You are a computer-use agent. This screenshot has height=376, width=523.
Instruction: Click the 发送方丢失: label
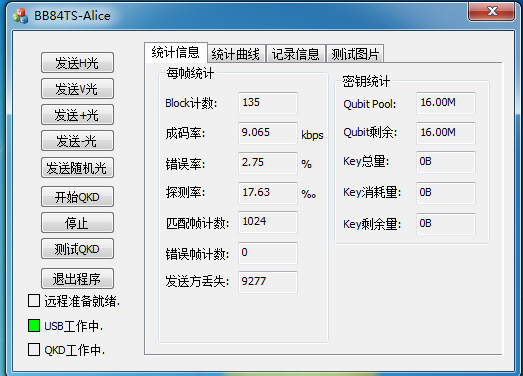tap(197, 282)
